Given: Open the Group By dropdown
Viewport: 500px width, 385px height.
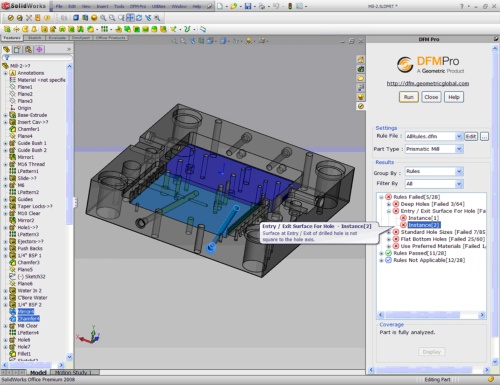Looking at the screenshot, I should (x=459, y=171).
